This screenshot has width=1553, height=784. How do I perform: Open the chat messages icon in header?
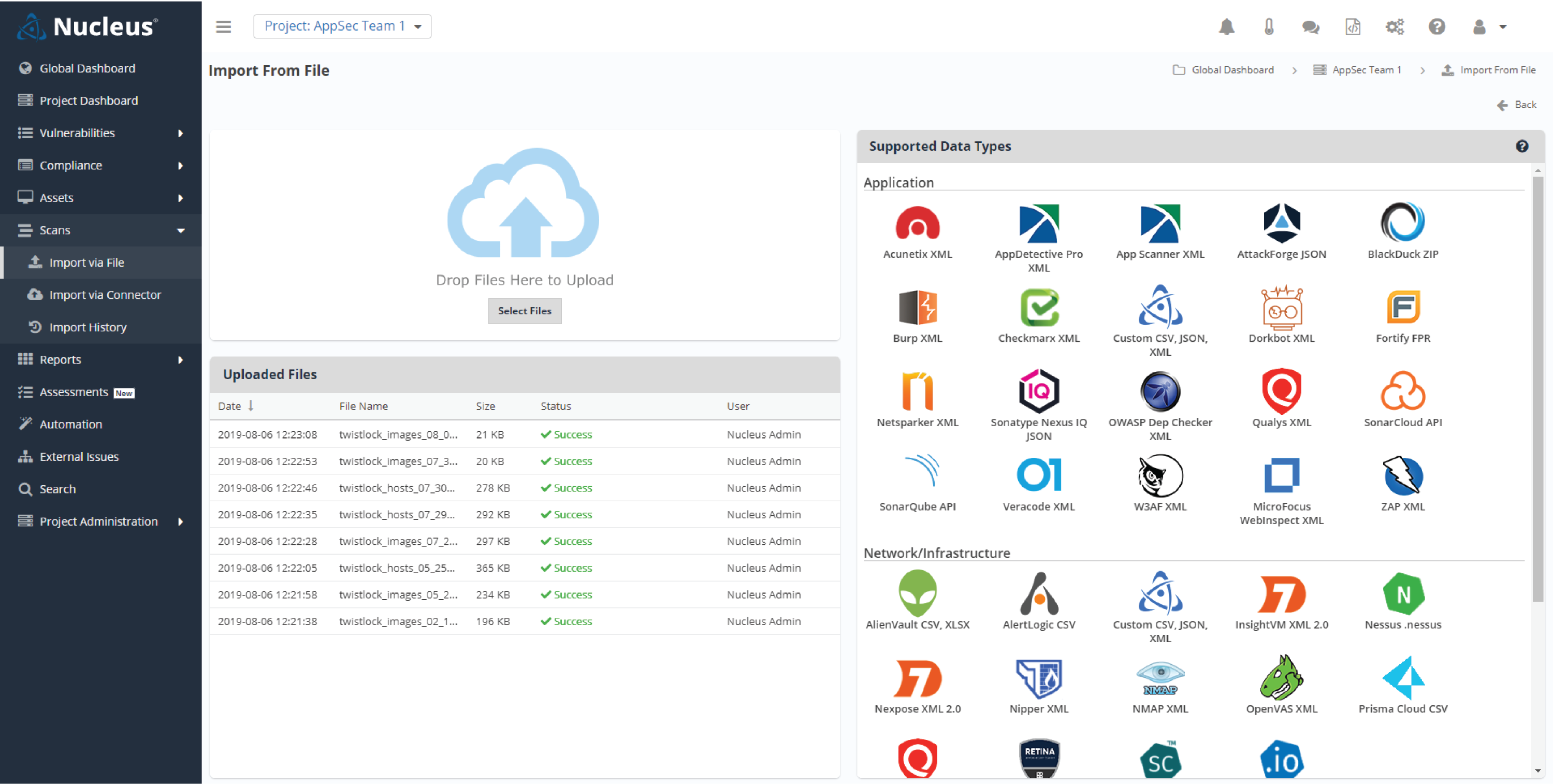(x=1310, y=26)
